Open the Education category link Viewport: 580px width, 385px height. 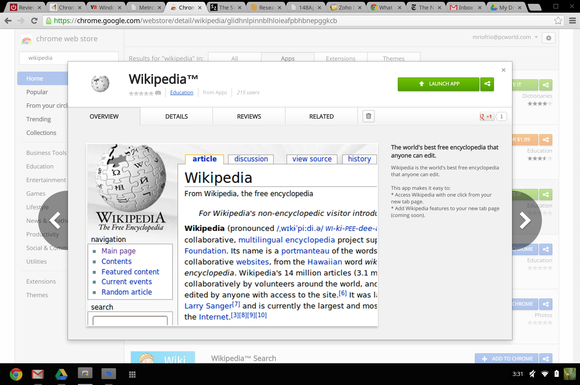pos(182,92)
